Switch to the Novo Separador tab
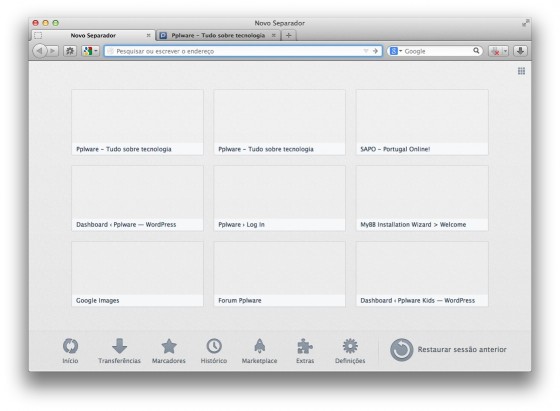Screen dimensions: 560x411 (93, 35)
